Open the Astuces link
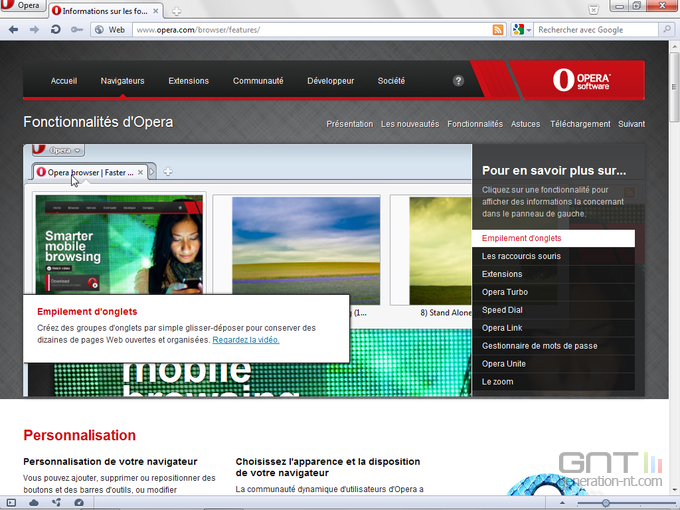The height and width of the screenshot is (510, 680). [525, 124]
